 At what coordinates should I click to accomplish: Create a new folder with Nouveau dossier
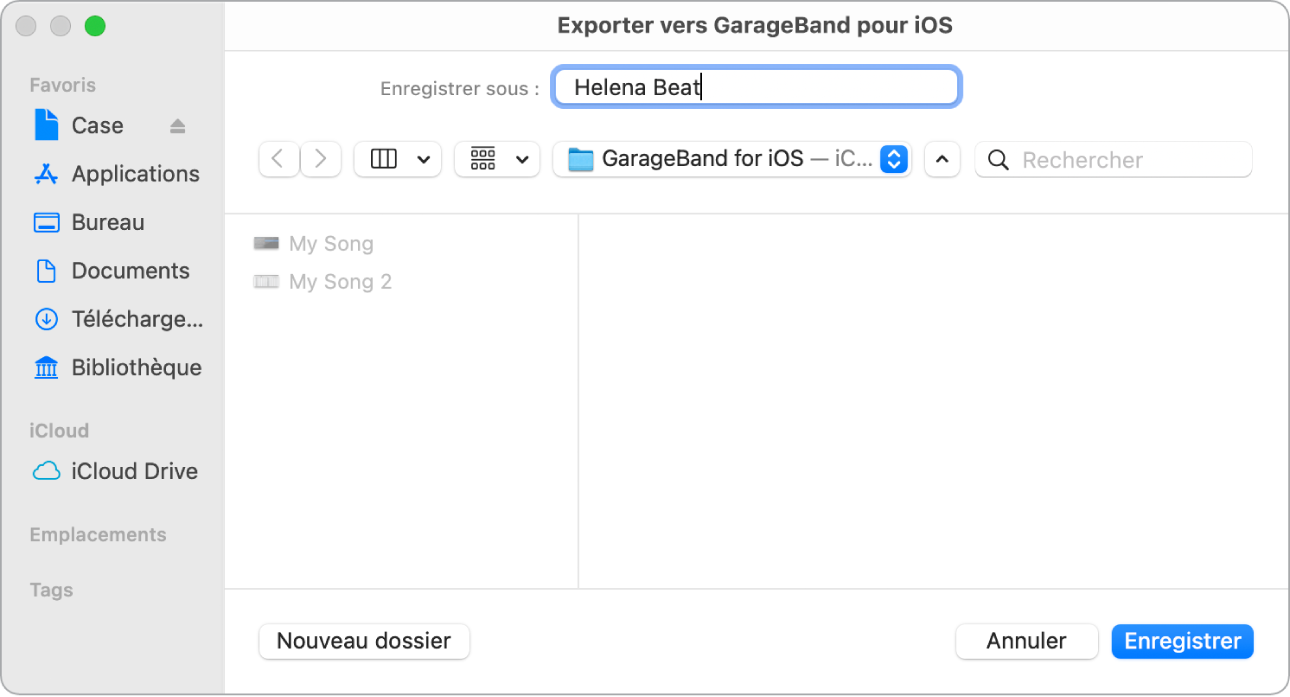point(364,641)
